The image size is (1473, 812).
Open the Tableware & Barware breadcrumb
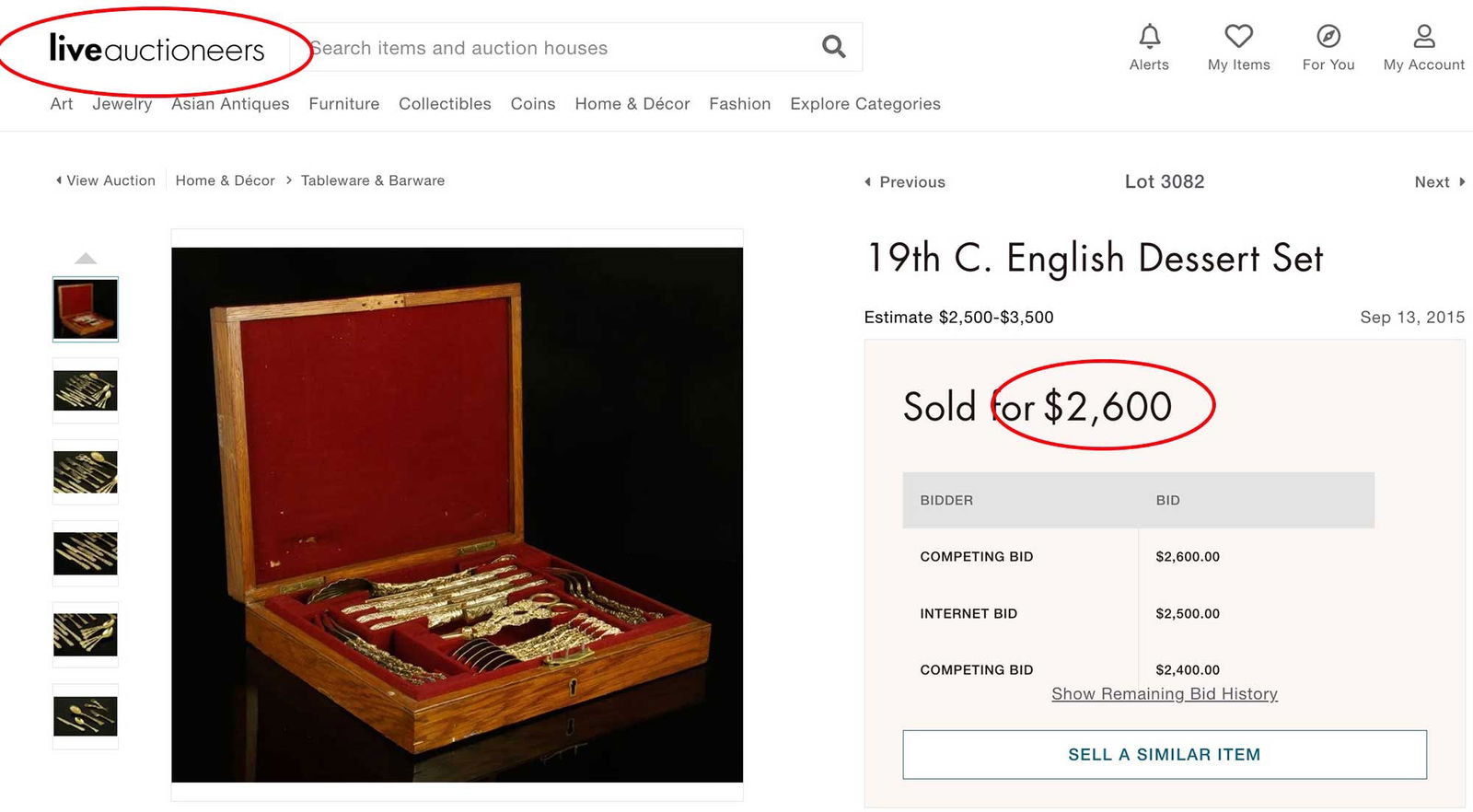tap(372, 180)
